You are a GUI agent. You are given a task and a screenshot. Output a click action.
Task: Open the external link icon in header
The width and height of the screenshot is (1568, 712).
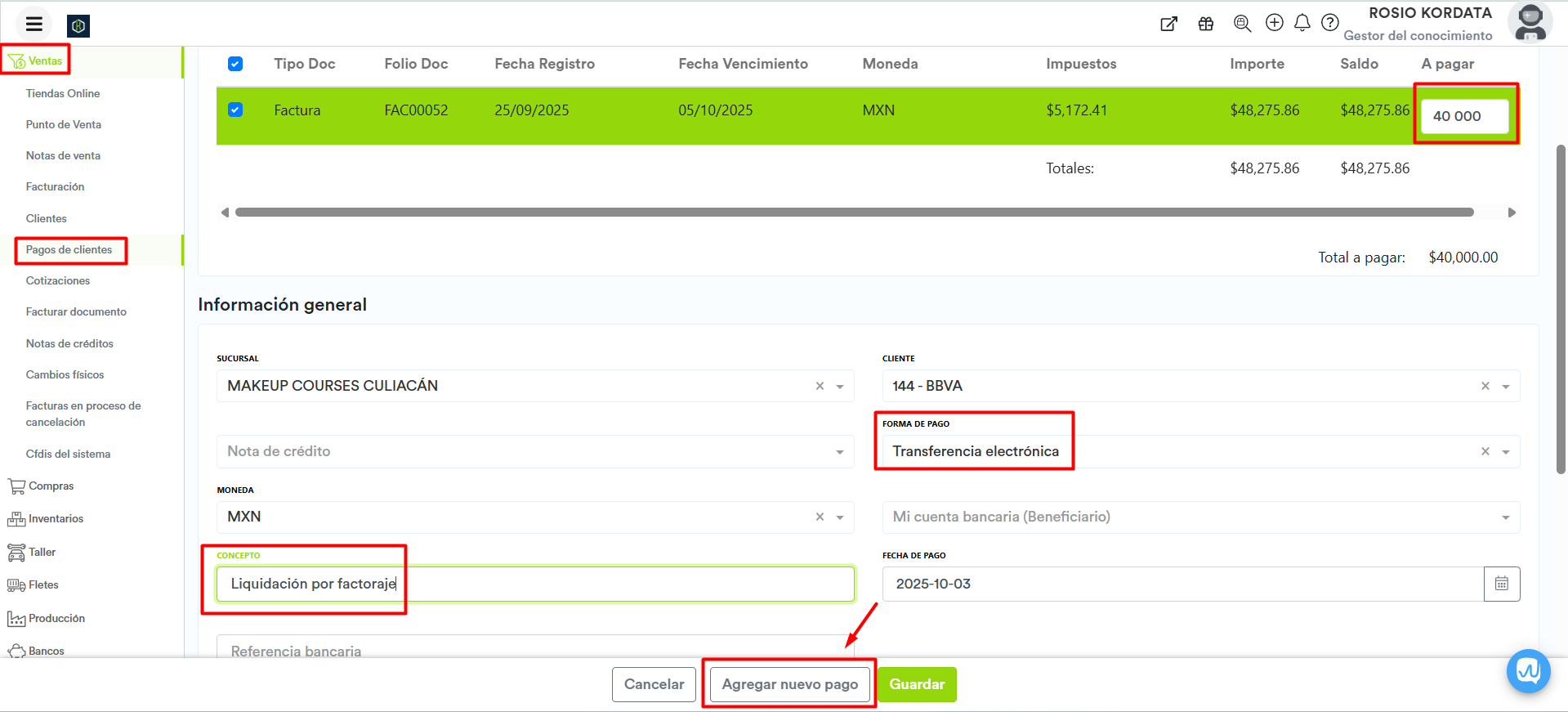[x=1168, y=24]
